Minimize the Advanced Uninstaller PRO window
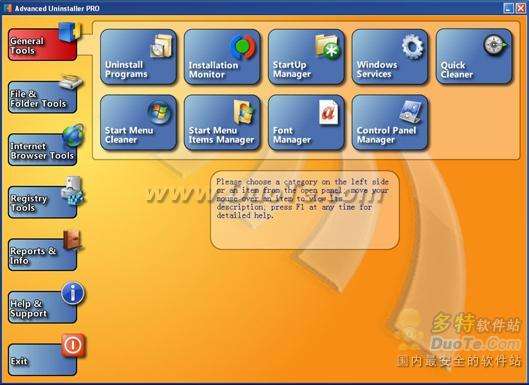 [x=508, y=8]
